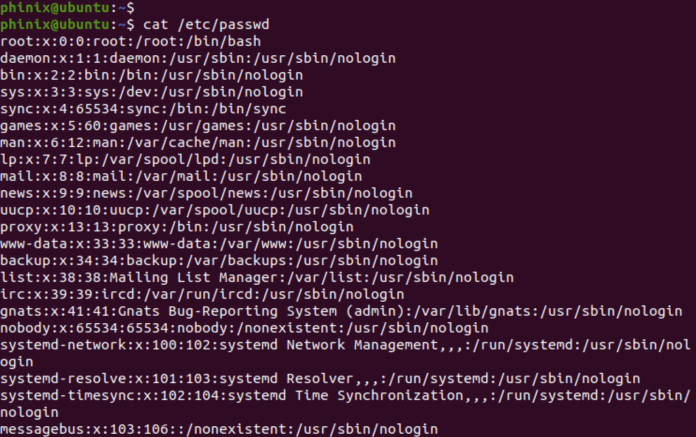Click the news:x:9:9 entry line
The width and height of the screenshot is (696, 437).
[x=206, y=193]
